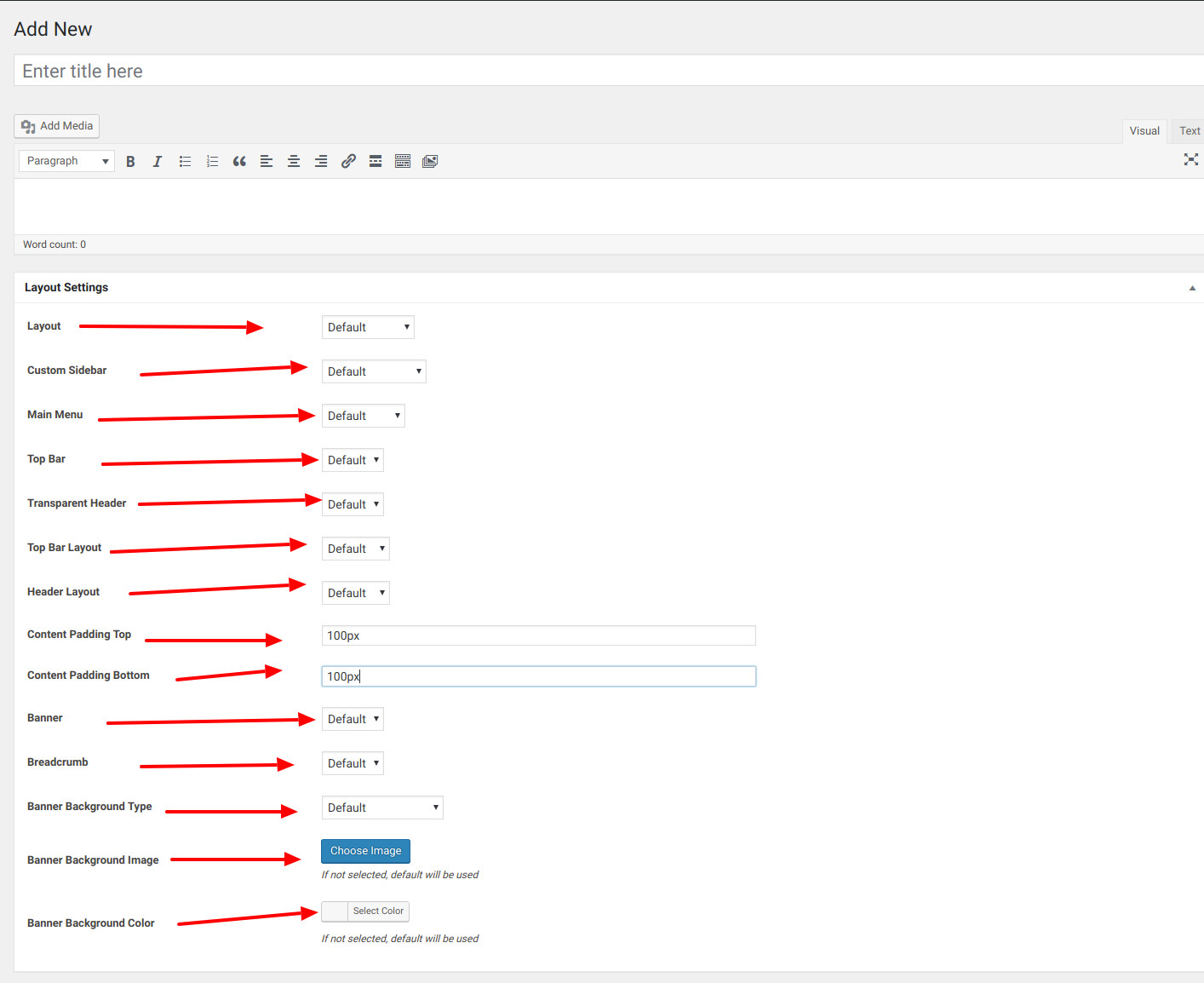This screenshot has width=1204, height=983.
Task: Switch to the Text editor tab
Action: click(1190, 131)
